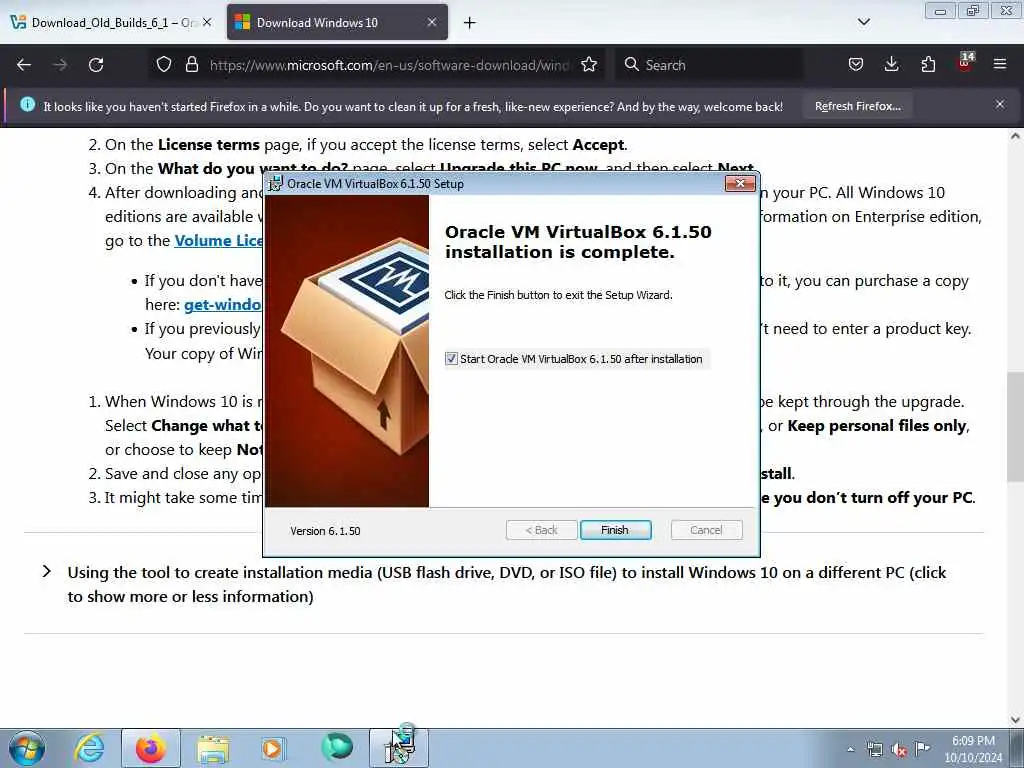
Task: Open the Firefox downloads panel
Action: [x=891, y=65]
